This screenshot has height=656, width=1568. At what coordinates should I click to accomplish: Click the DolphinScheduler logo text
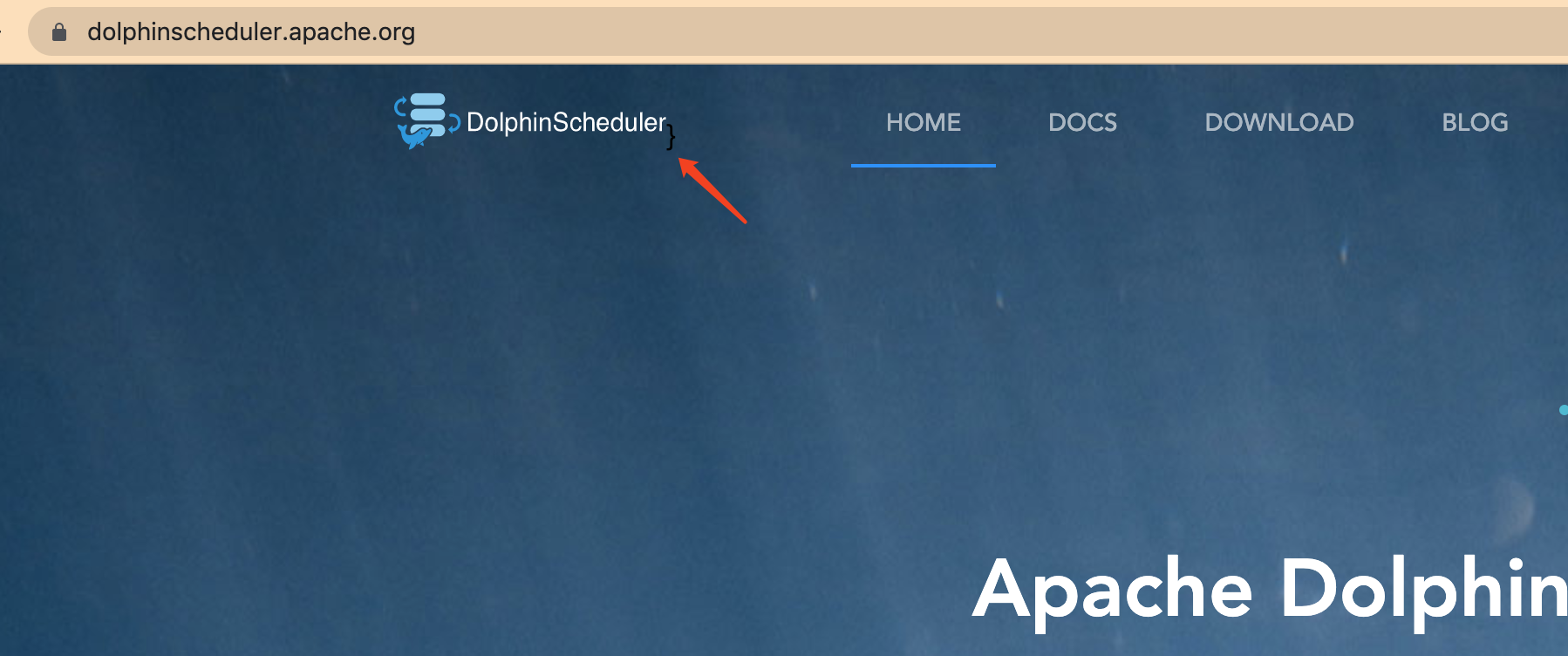coord(566,122)
